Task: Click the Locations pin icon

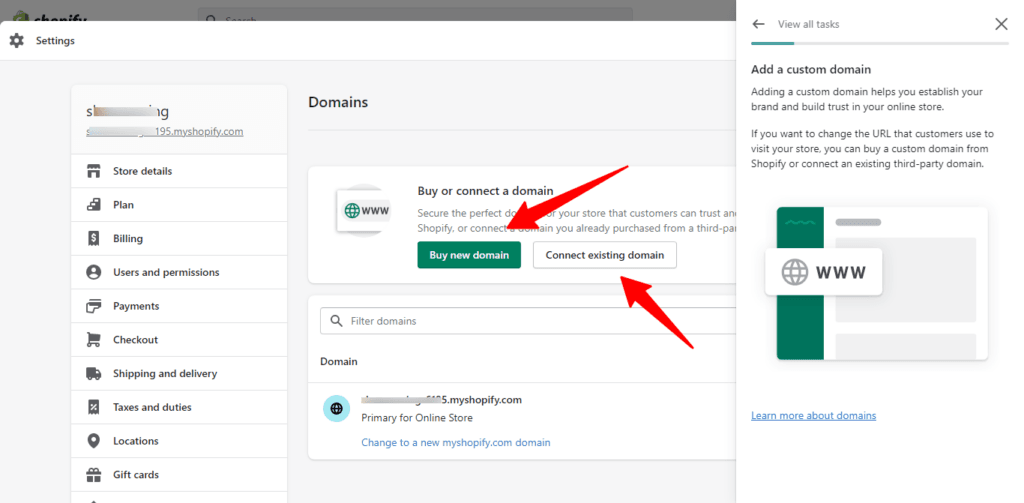Action: (x=93, y=441)
